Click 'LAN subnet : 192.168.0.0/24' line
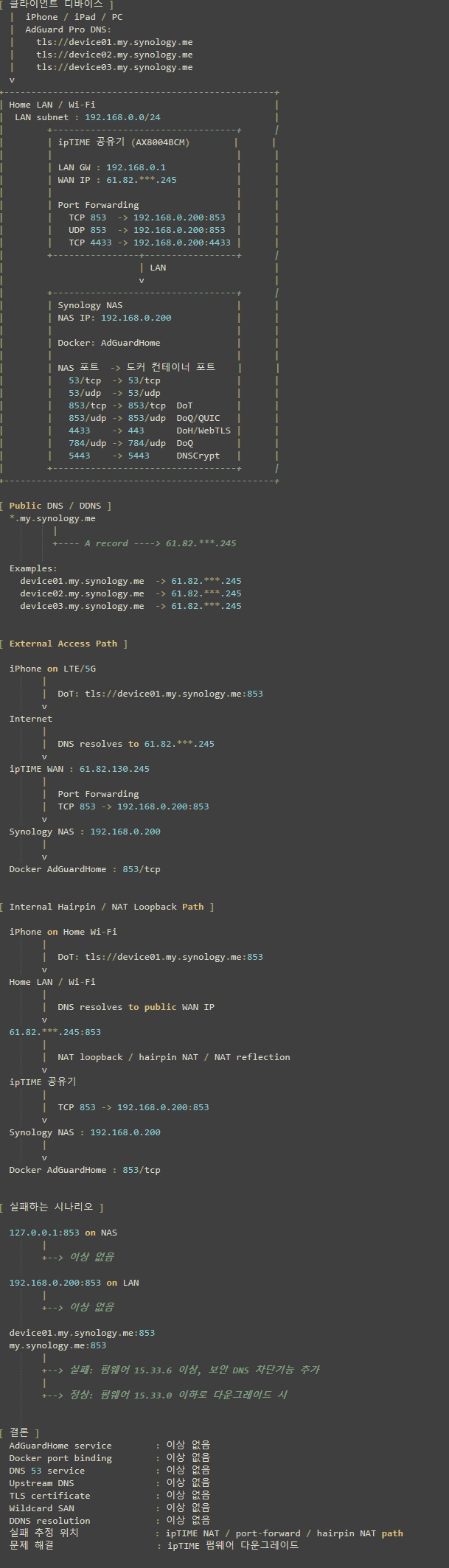This screenshot has width=449, height=1568. [x=88, y=117]
